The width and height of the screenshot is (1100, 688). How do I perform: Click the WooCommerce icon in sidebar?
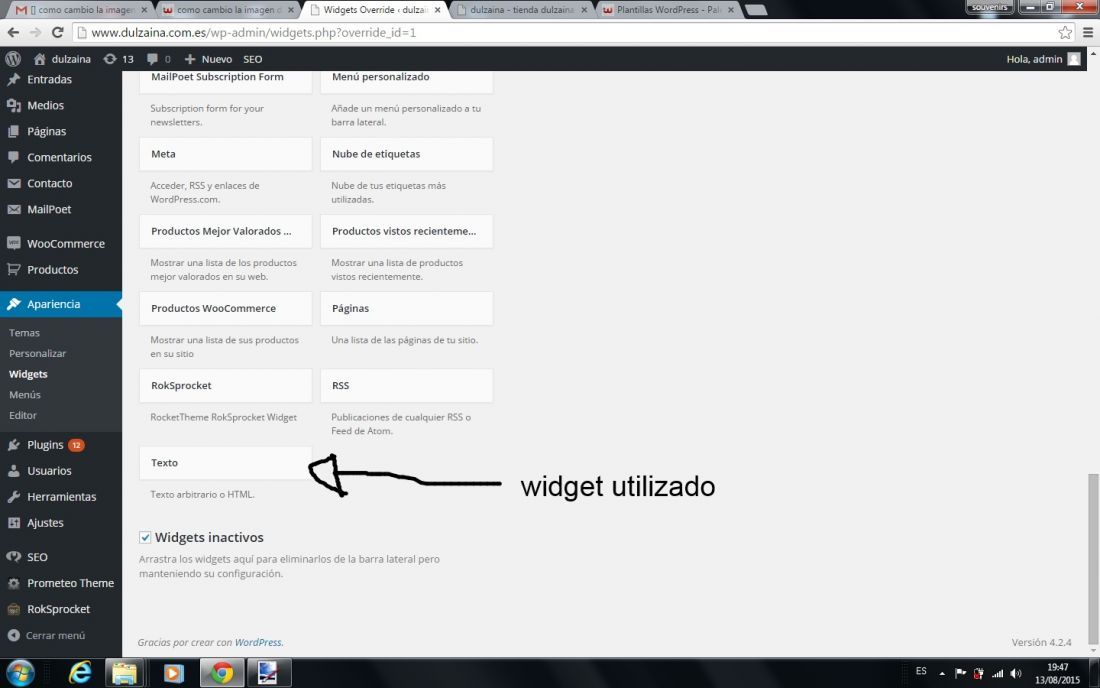tap(13, 243)
